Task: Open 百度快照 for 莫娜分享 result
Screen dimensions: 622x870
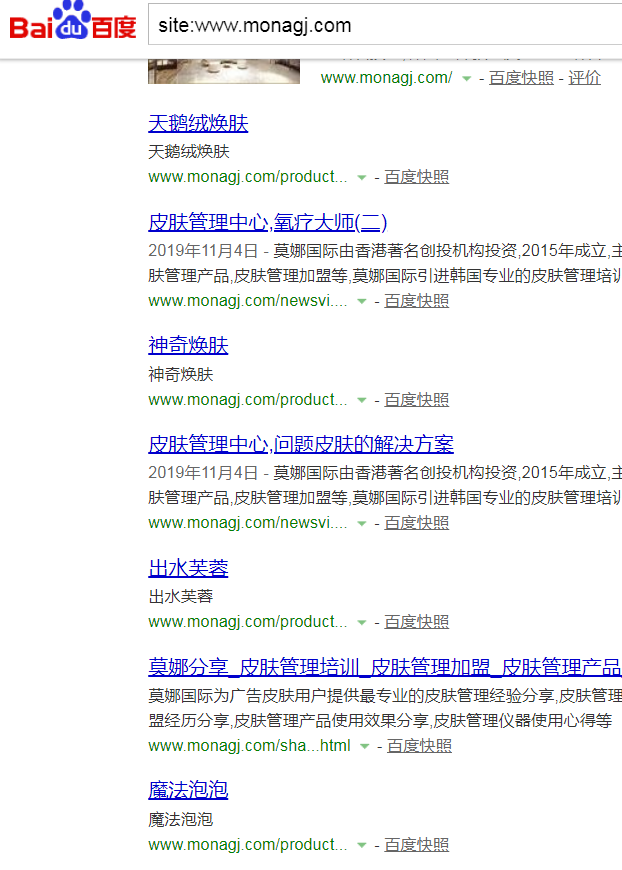Action: click(419, 746)
